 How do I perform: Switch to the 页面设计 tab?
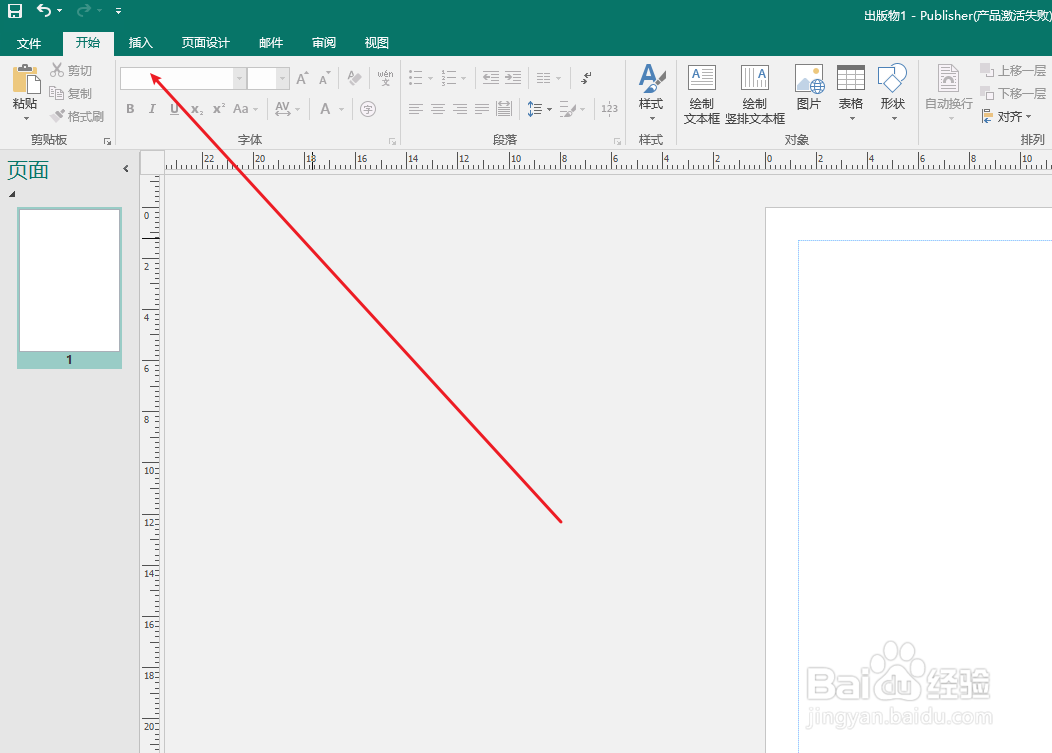pos(205,43)
